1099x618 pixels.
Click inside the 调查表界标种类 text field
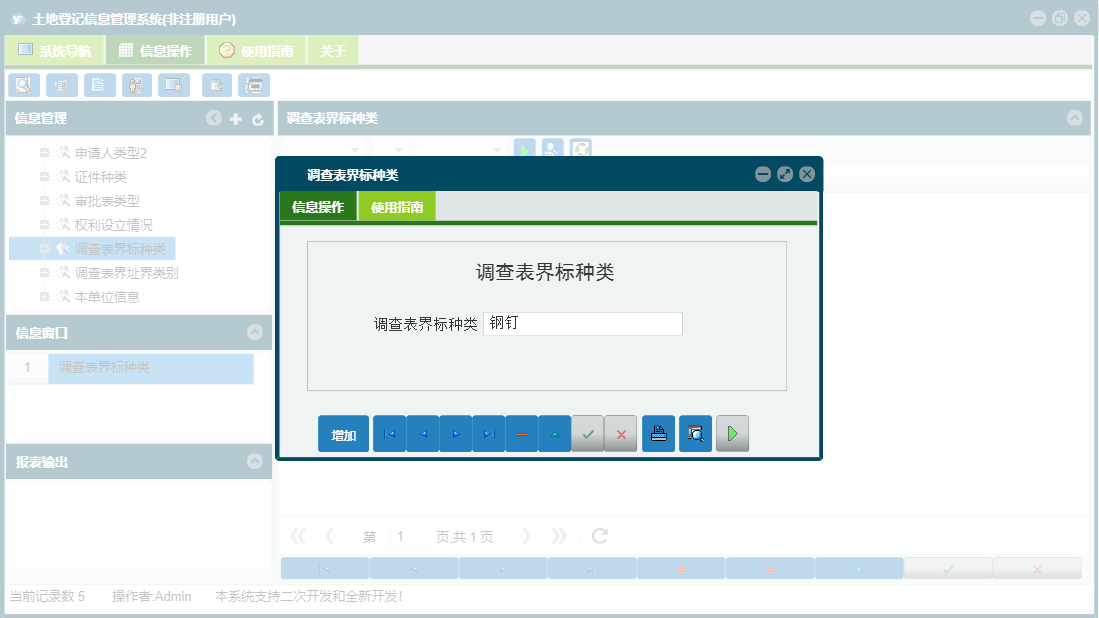[583, 323]
